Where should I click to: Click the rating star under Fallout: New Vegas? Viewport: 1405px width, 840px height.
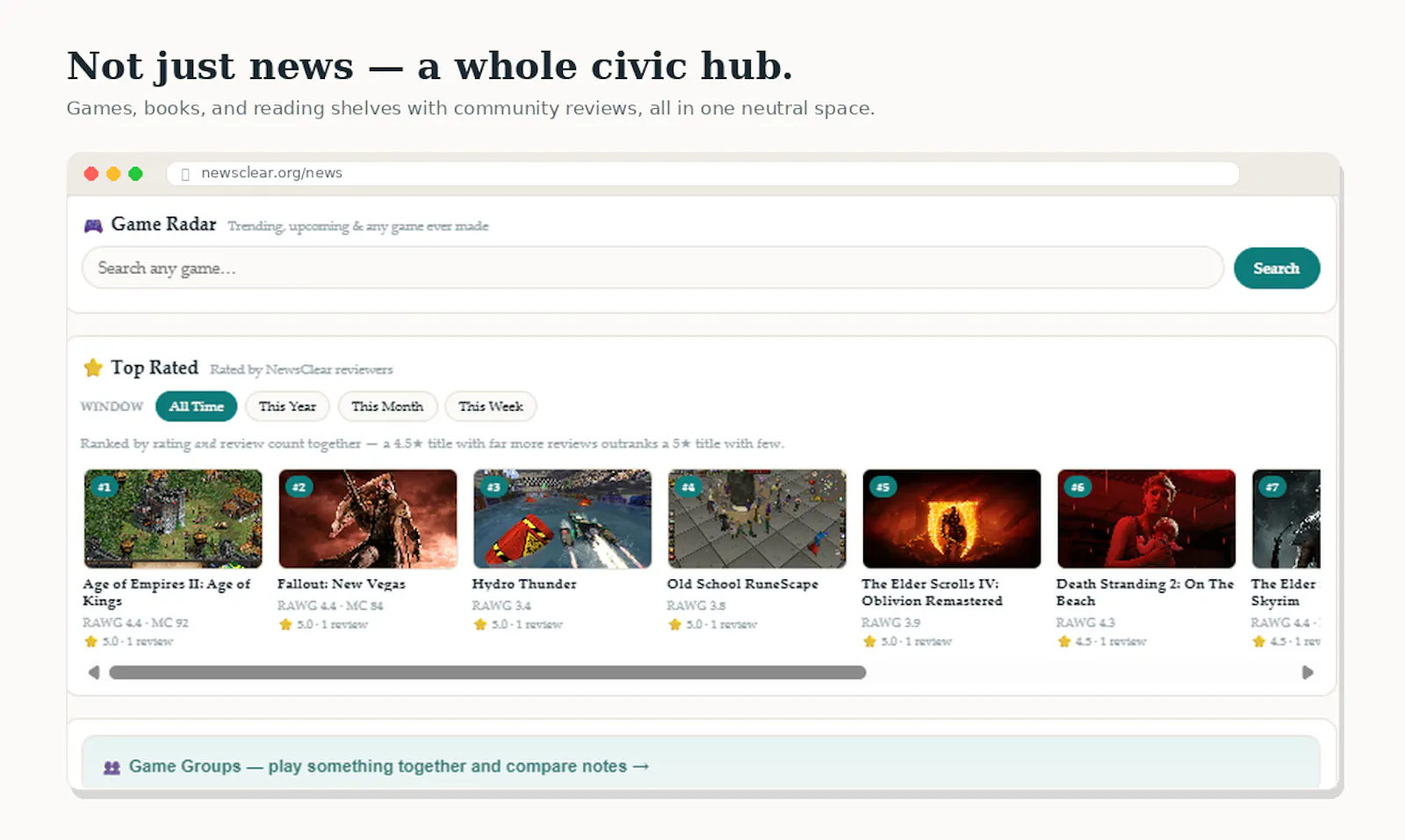pos(285,625)
